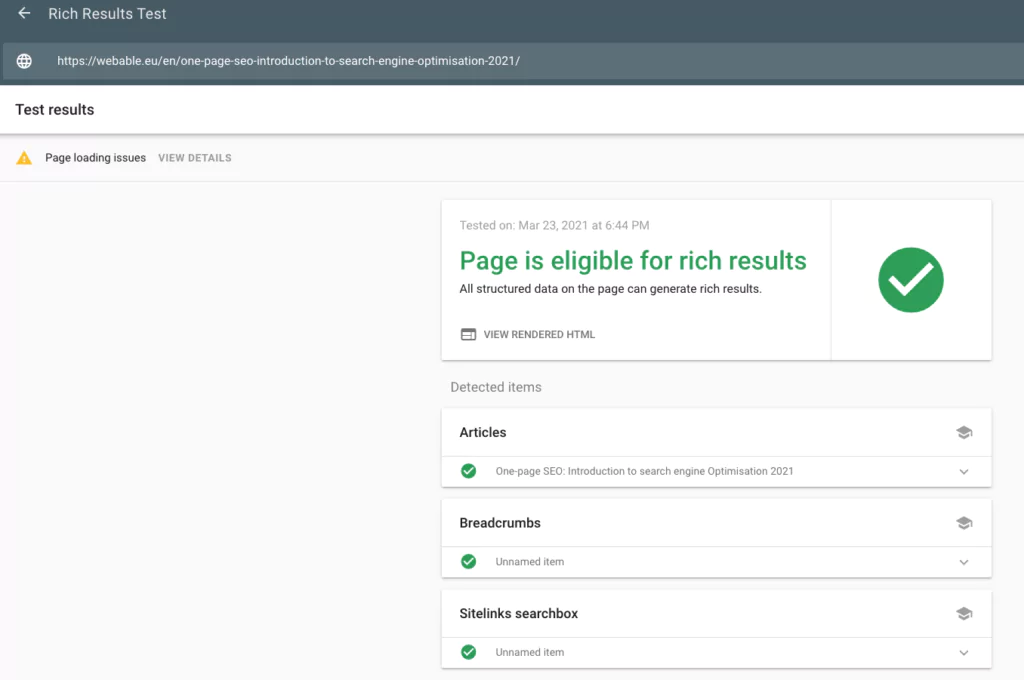Select the Test results tab

[54, 109]
